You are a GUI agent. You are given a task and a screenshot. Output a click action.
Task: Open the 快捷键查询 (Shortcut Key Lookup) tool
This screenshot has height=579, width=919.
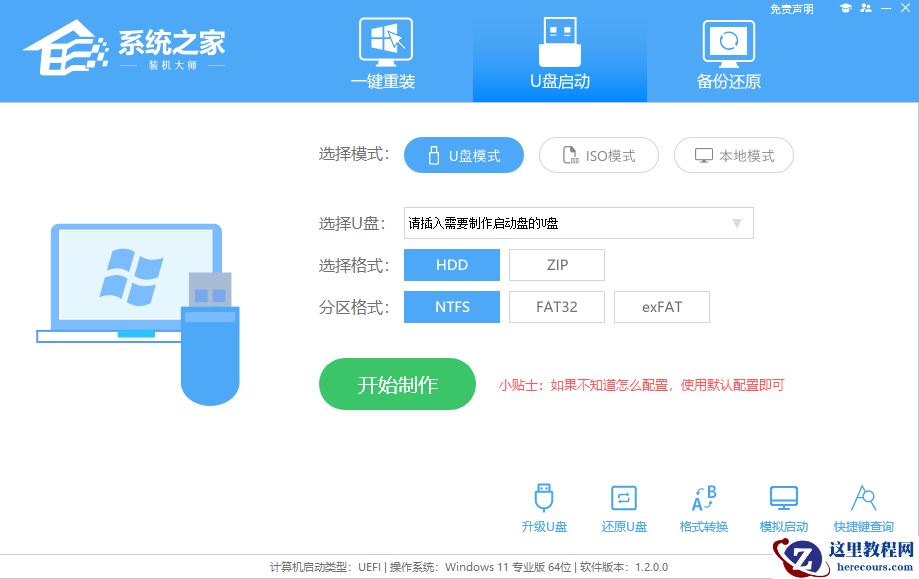point(863,505)
